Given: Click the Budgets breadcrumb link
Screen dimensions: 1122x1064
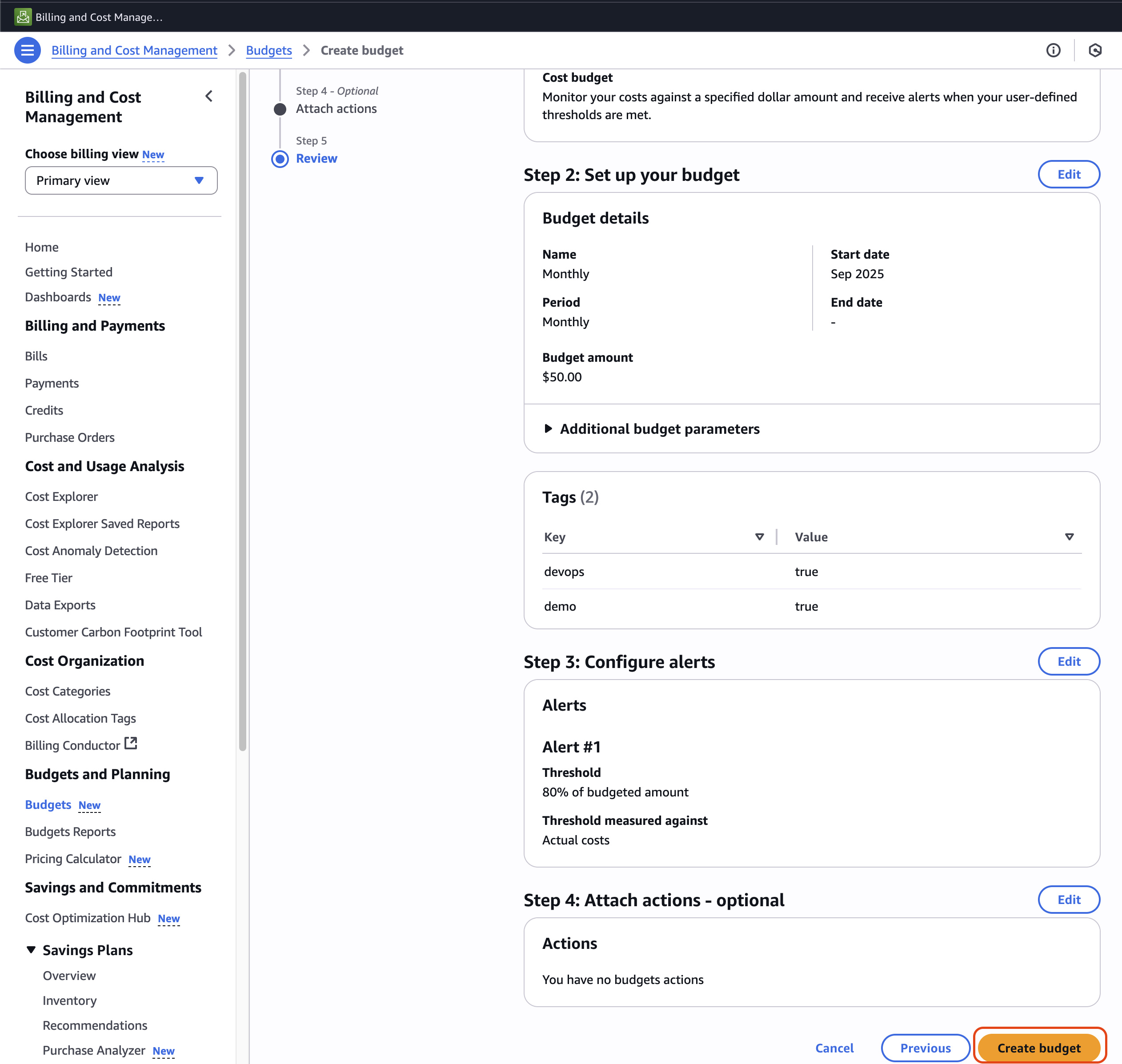Looking at the screenshot, I should coord(269,51).
